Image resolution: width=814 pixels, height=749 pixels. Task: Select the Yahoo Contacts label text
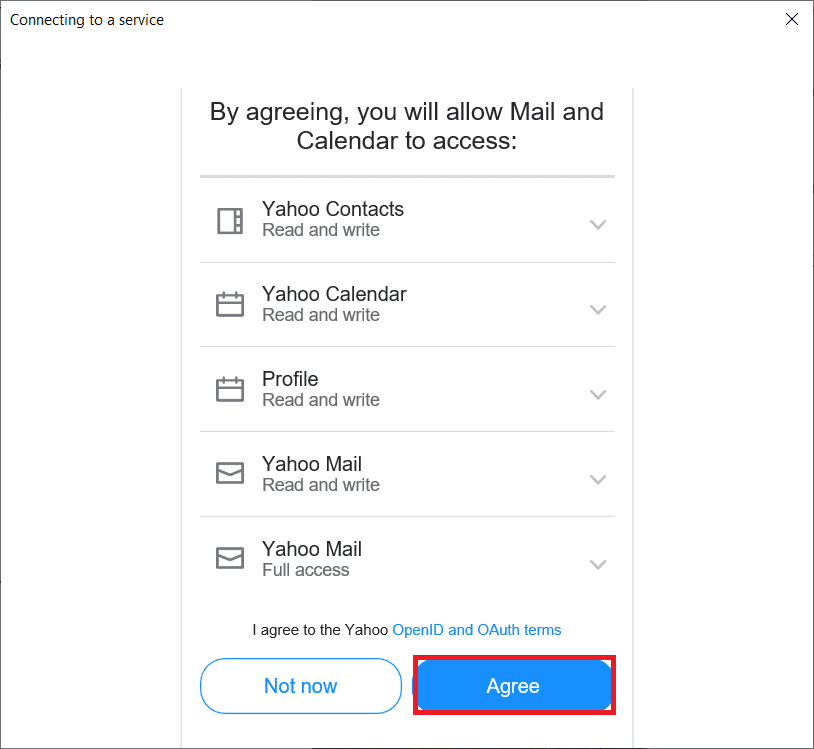333,209
